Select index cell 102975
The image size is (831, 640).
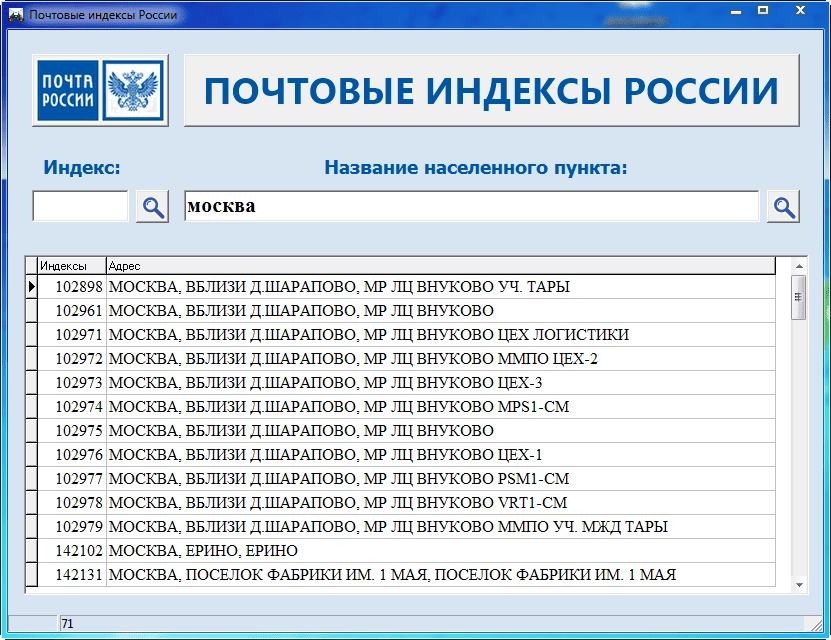click(x=72, y=431)
